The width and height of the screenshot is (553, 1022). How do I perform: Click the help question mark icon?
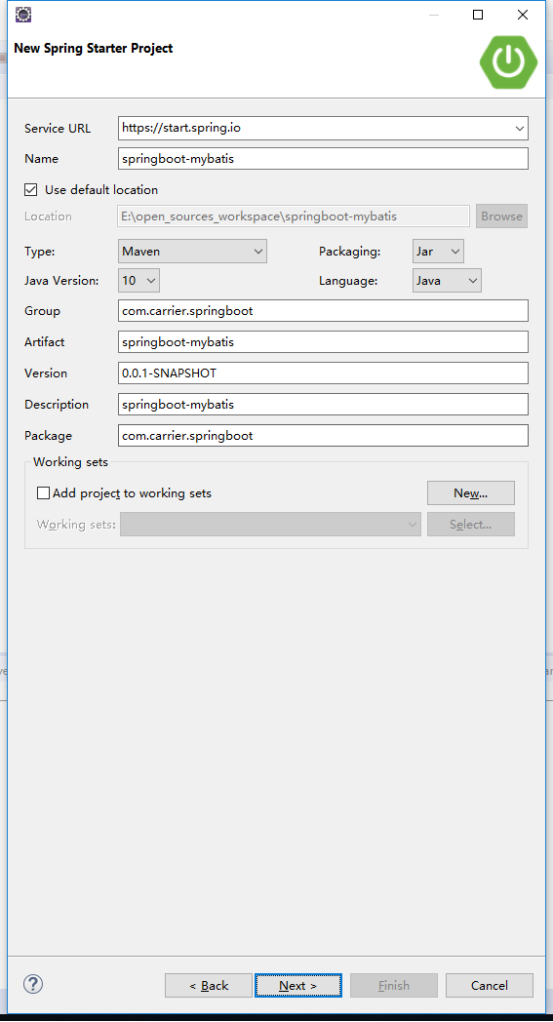click(x=33, y=984)
